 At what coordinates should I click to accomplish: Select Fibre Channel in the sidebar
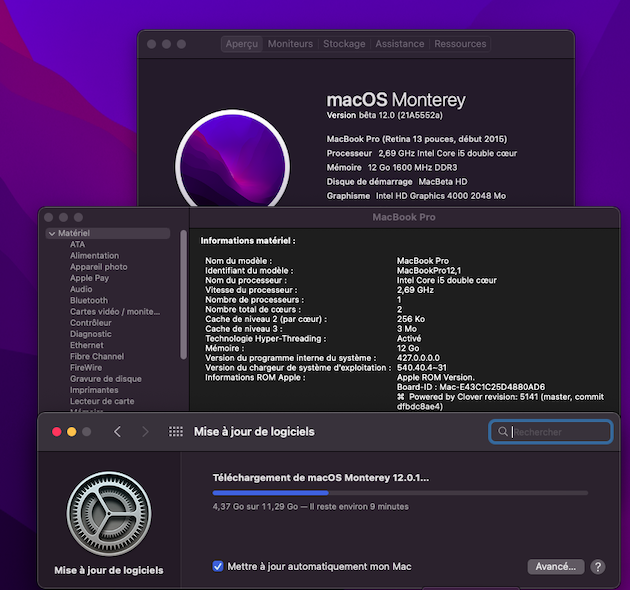(97, 356)
